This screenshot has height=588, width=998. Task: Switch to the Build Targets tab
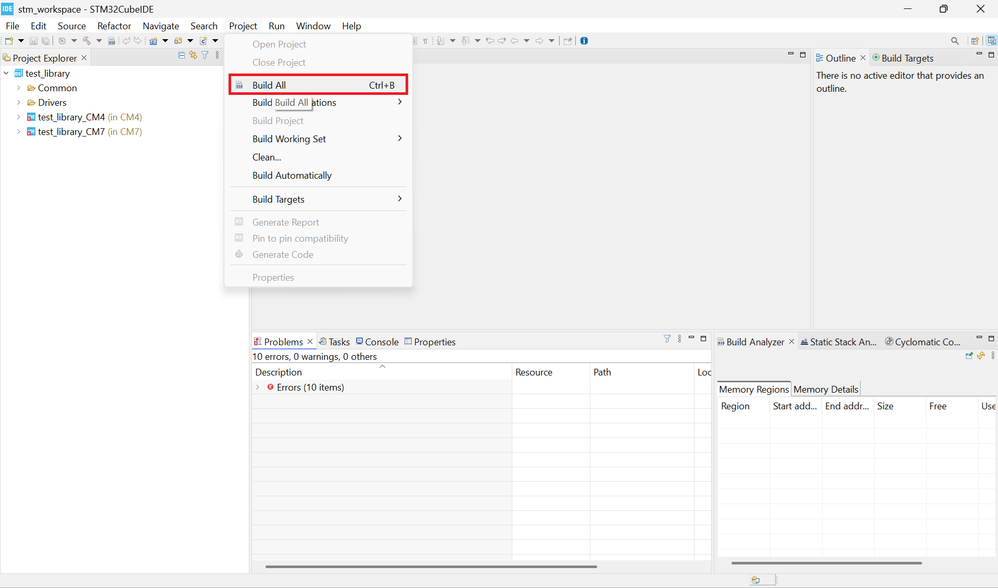pyautogui.click(x=903, y=58)
